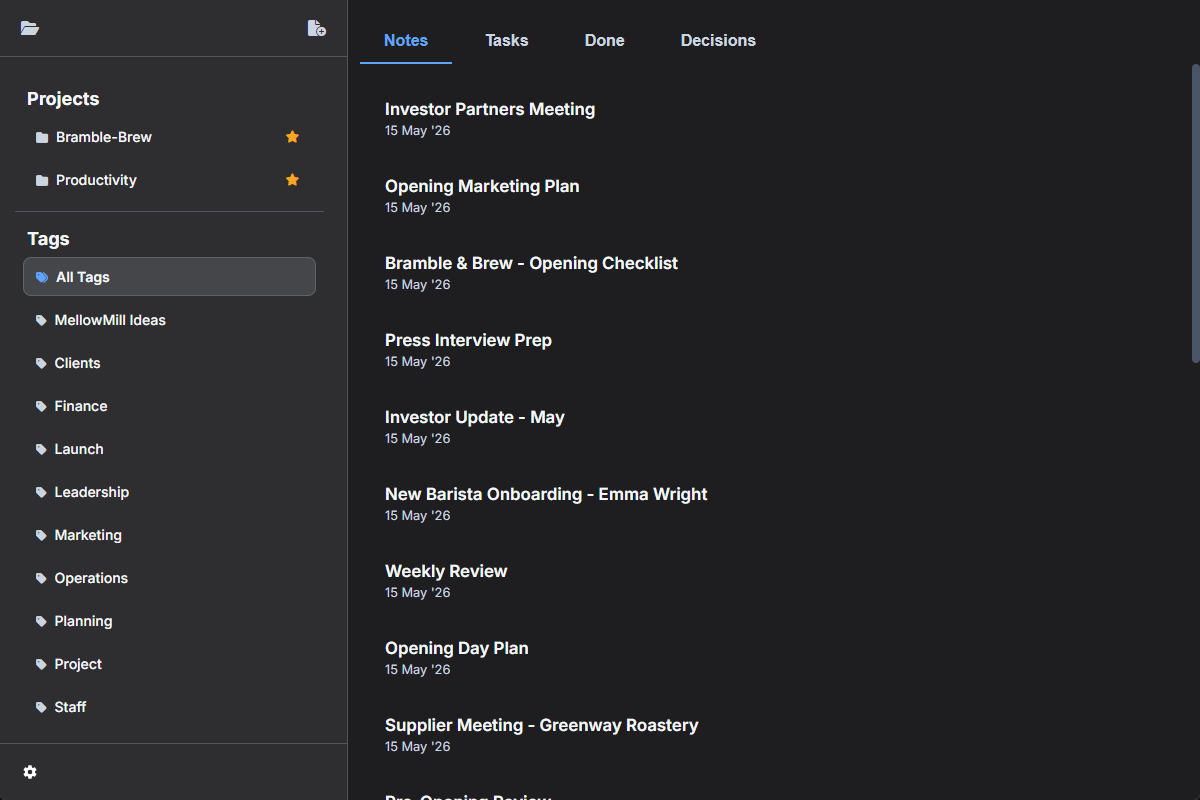Click the Productivity folder icon
This screenshot has width=1200, height=800.
(x=41, y=180)
